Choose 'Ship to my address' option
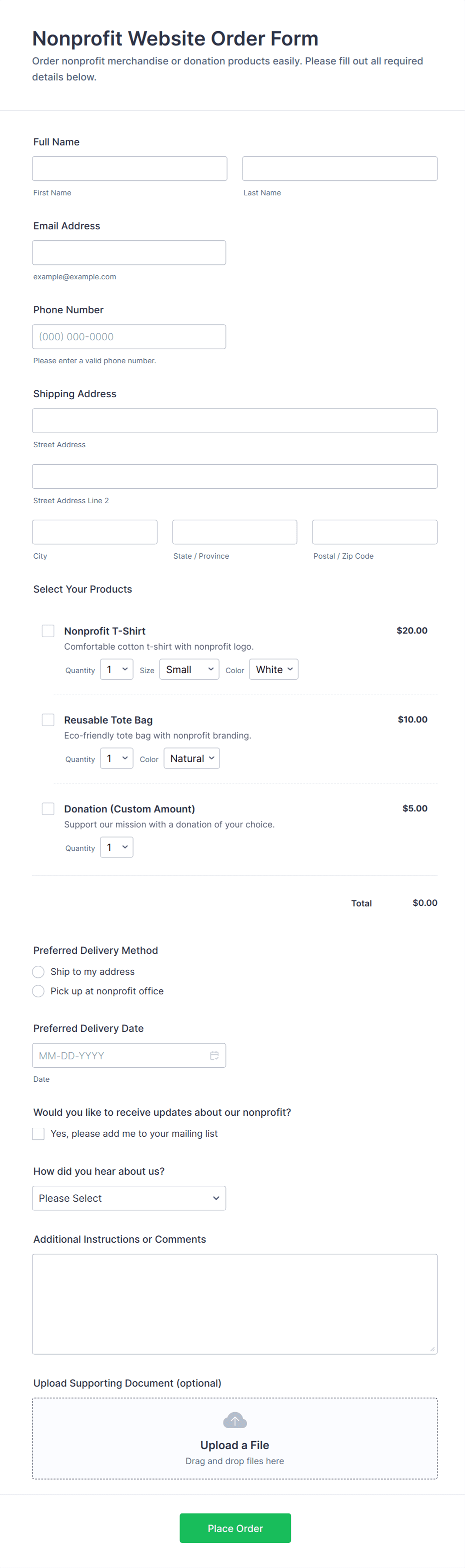This screenshot has width=465, height=1568. [38, 971]
